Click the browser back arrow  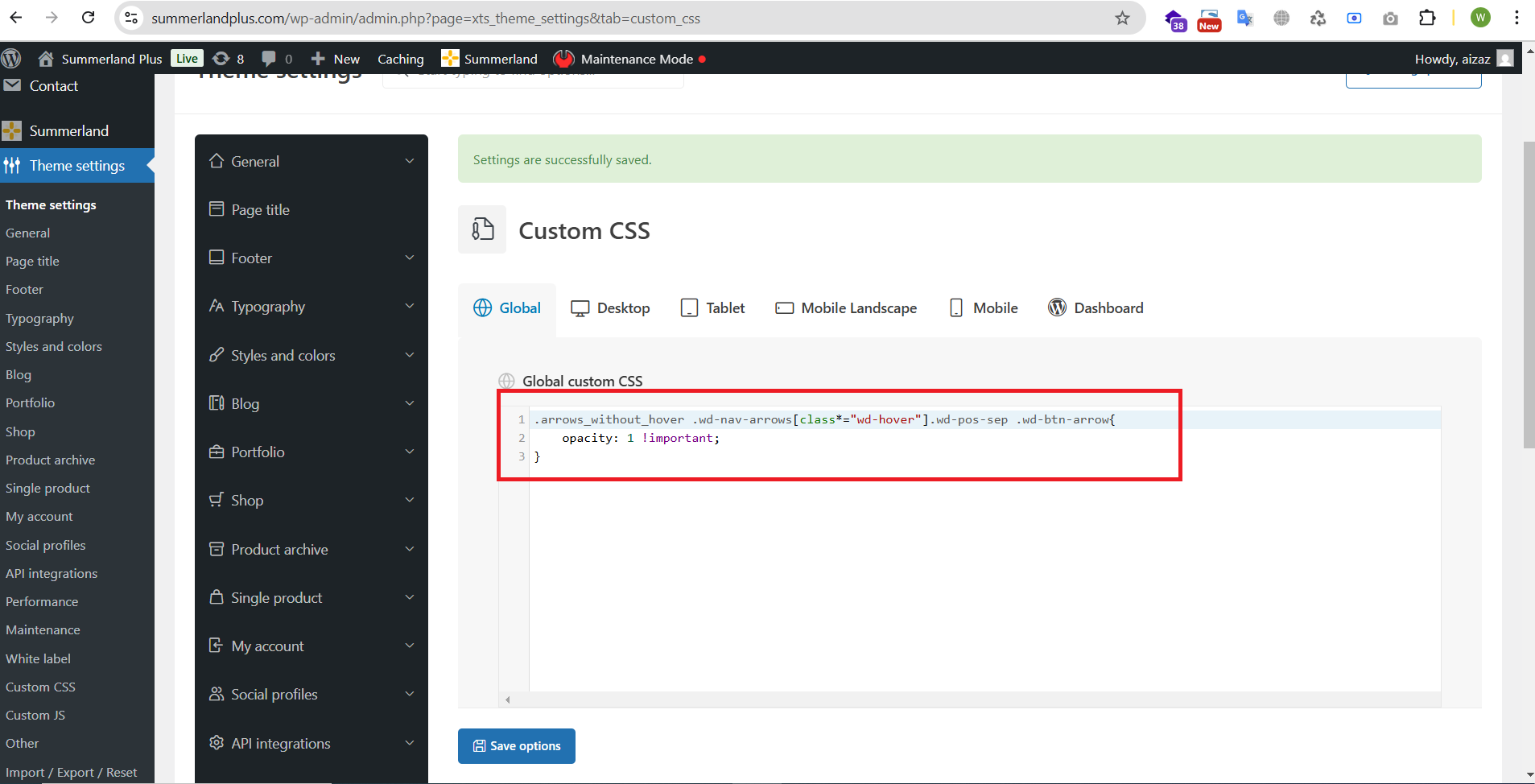click(x=16, y=18)
